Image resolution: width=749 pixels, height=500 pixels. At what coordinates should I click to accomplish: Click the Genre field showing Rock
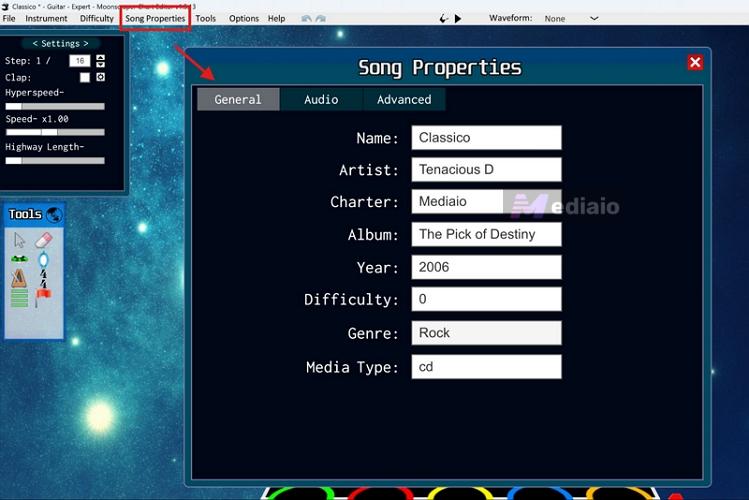coord(486,333)
